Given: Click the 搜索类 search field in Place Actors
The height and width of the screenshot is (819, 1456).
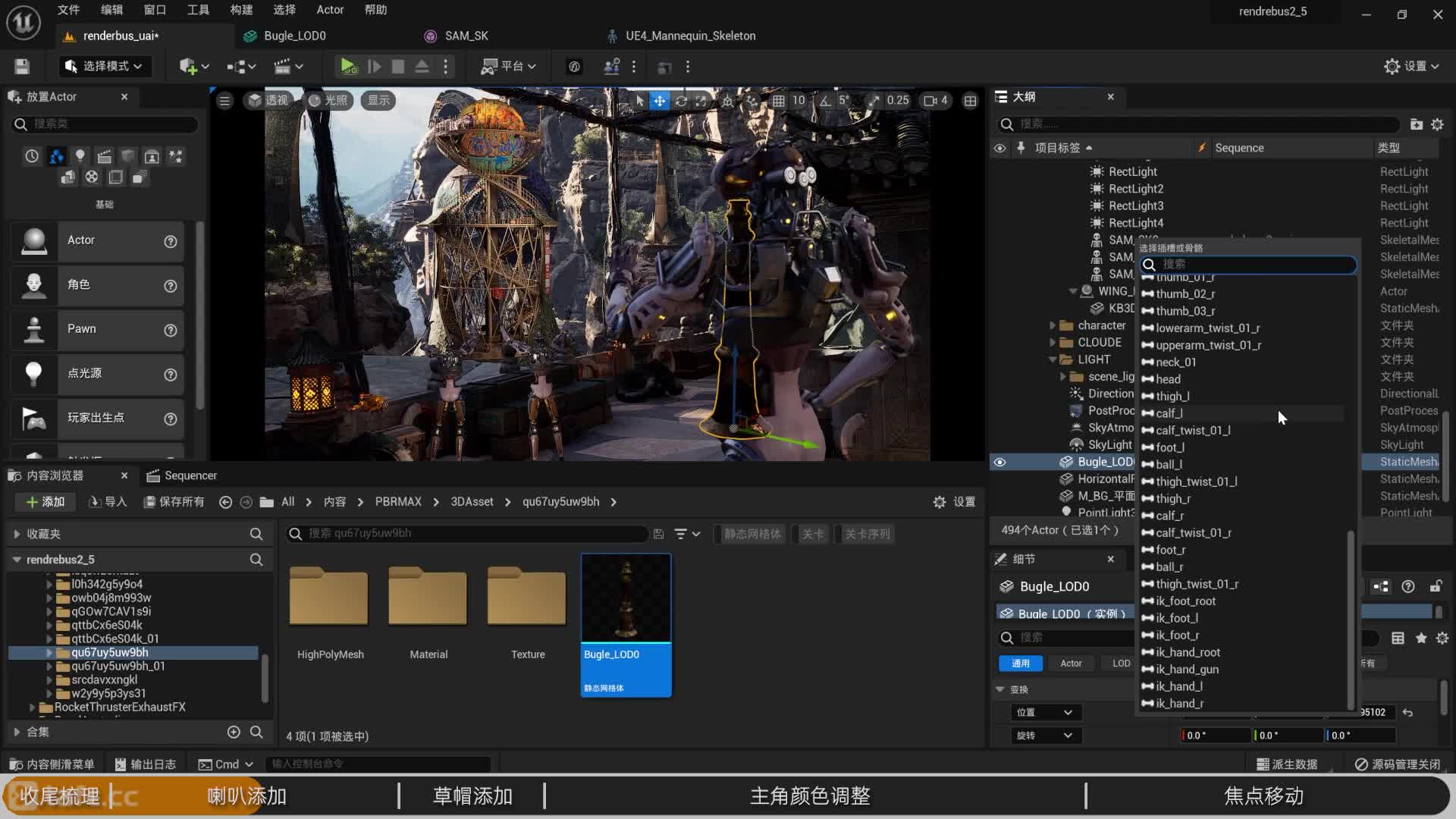Looking at the screenshot, I should pyautogui.click(x=106, y=124).
